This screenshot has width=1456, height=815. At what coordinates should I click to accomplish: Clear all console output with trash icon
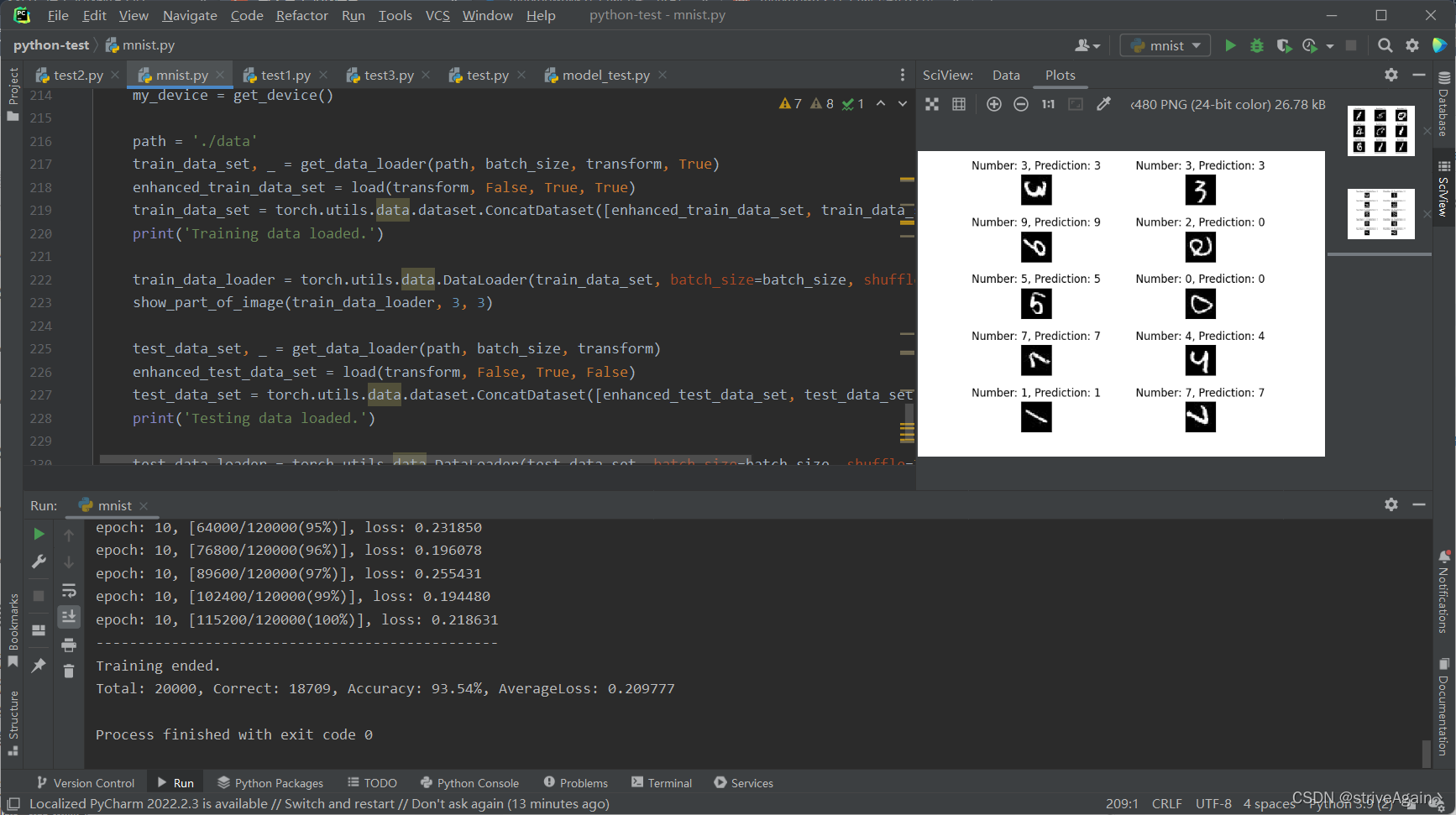click(69, 671)
